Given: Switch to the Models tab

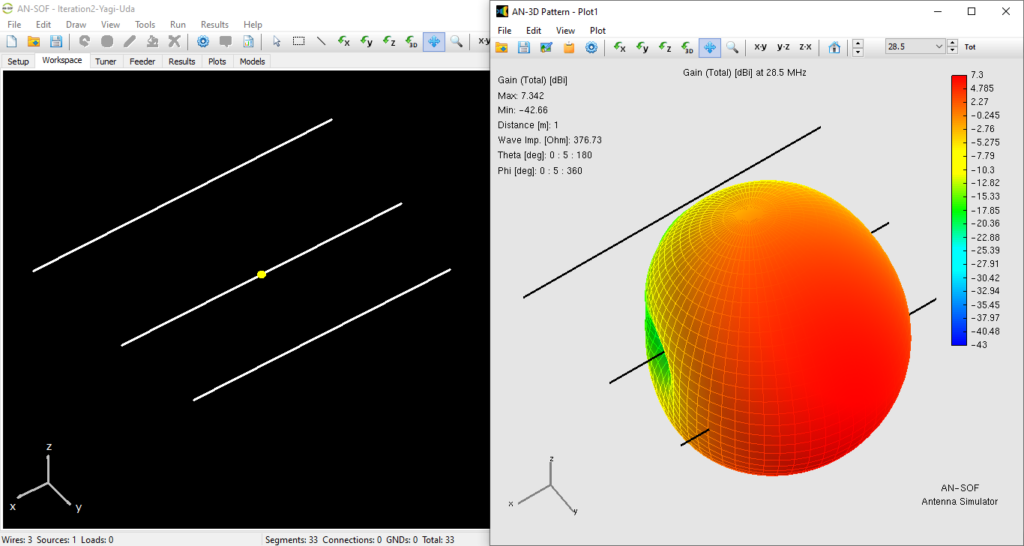Looking at the screenshot, I should pyautogui.click(x=252, y=61).
